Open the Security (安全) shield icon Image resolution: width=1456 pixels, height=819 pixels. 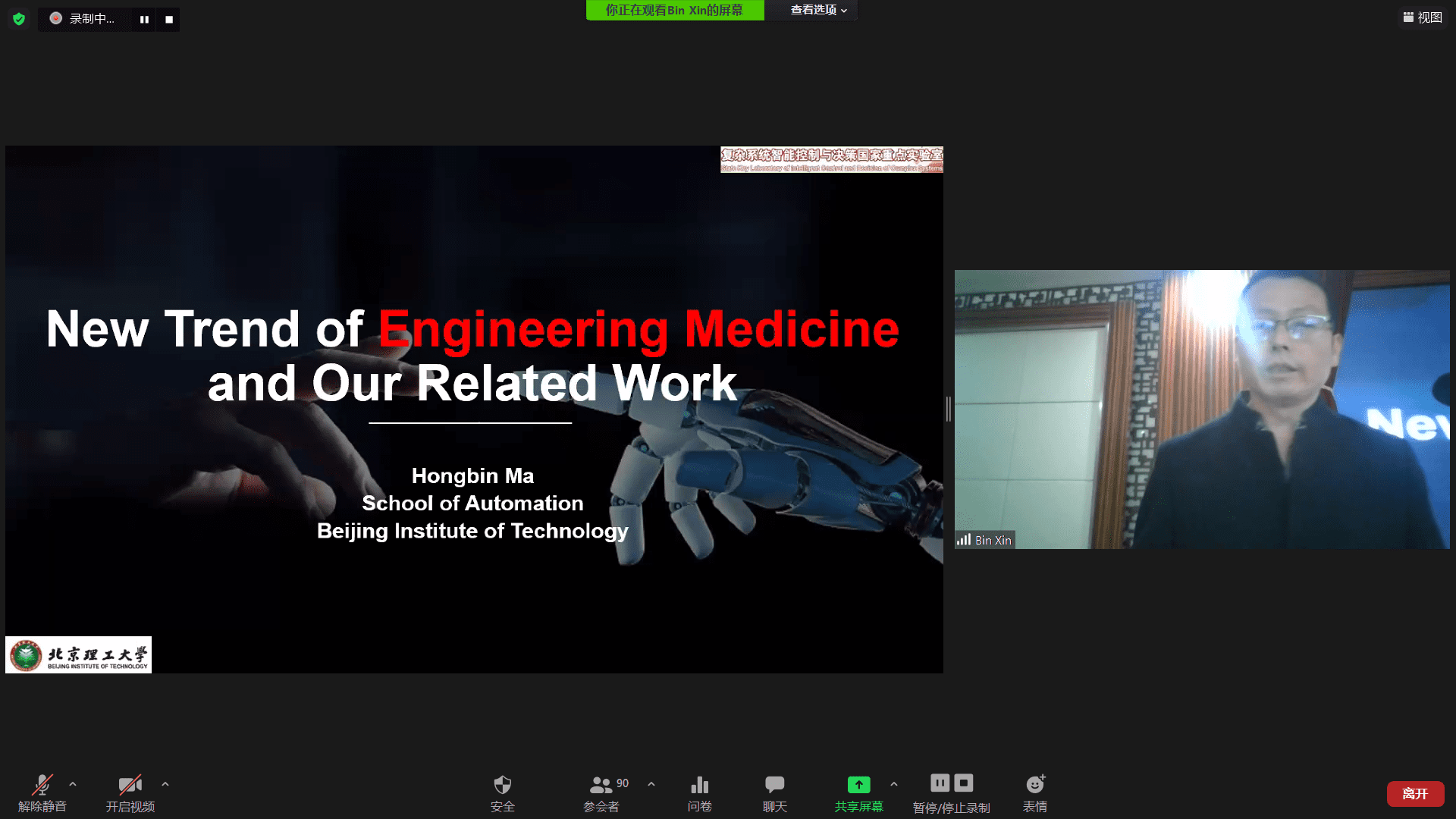pos(502,785)
